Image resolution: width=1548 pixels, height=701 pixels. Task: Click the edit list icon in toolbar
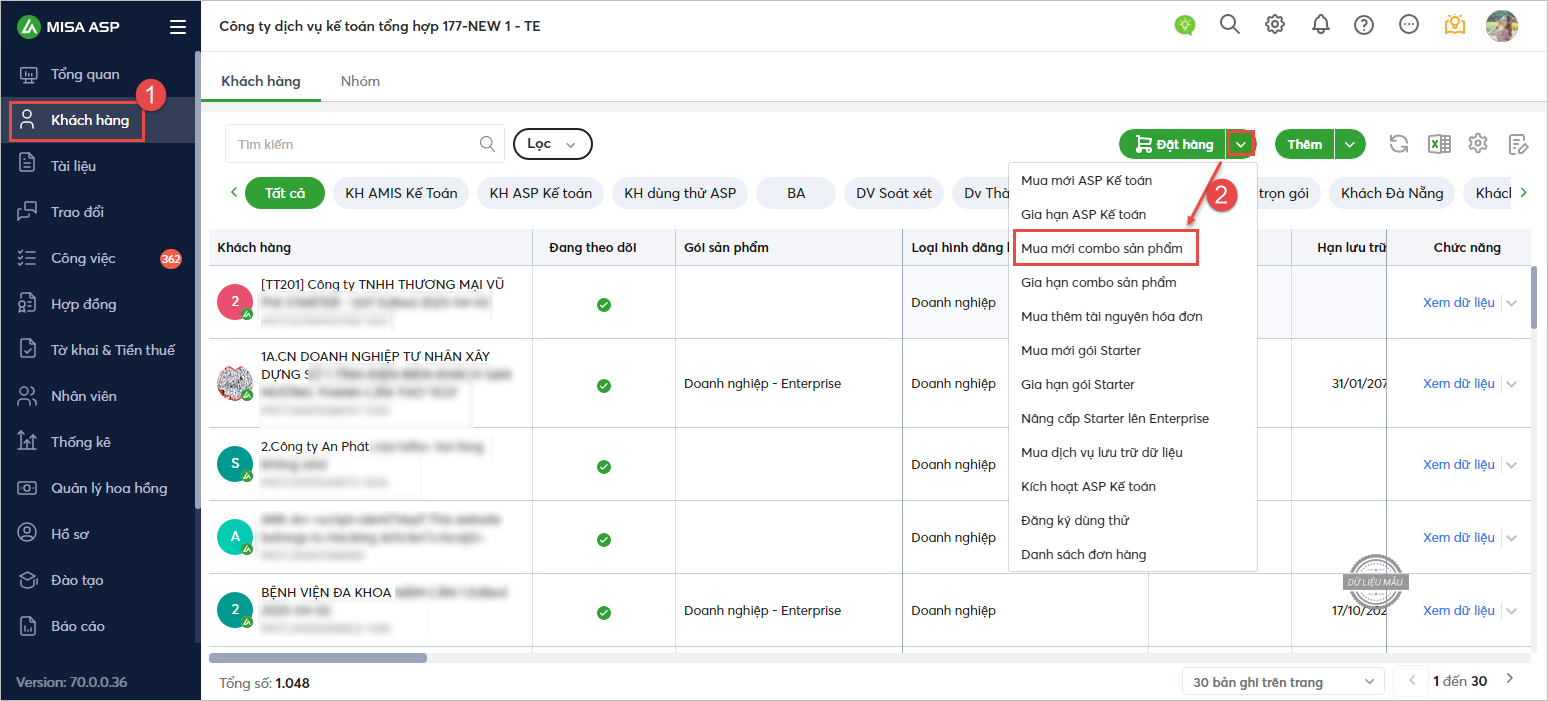1519,144
